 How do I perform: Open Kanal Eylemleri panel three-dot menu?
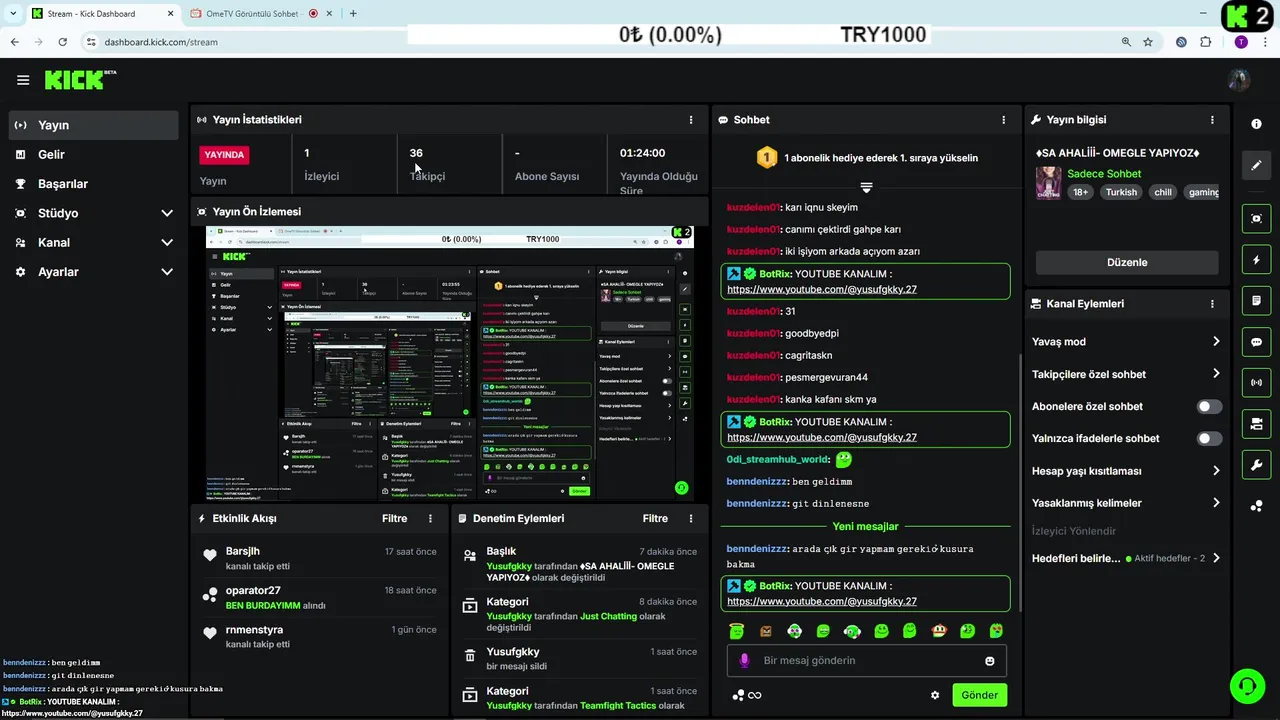1213,304
